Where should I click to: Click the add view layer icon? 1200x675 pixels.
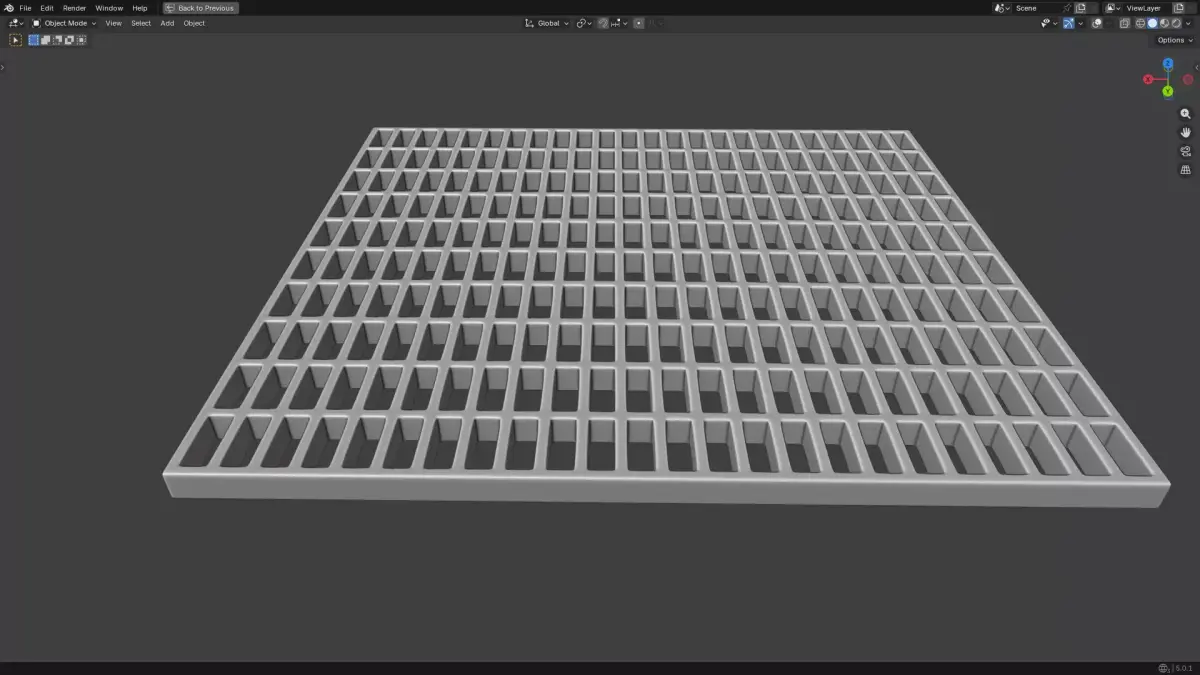point(1178,8)
